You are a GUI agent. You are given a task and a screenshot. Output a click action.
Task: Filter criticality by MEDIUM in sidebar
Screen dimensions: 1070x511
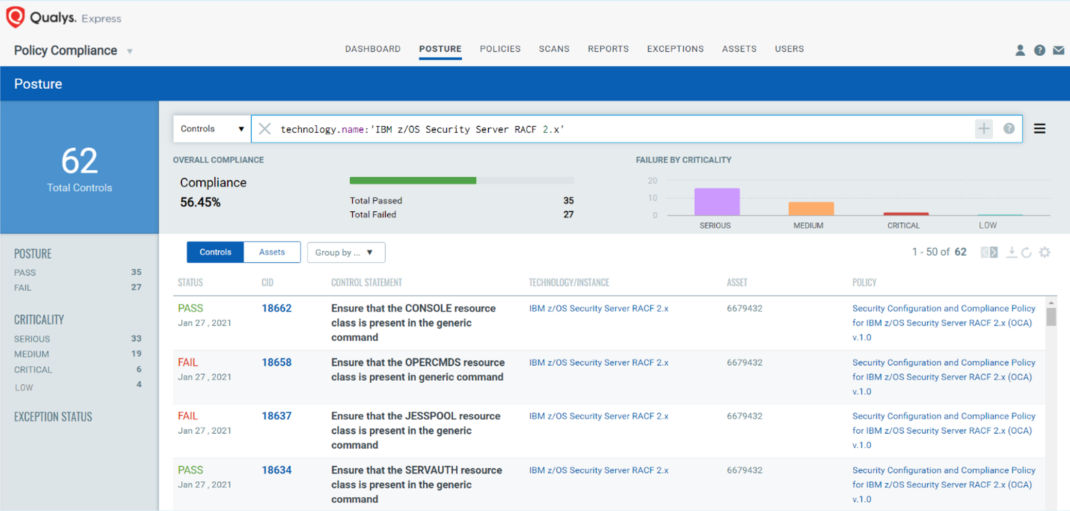pyautogui.click(x=78, y=354)
